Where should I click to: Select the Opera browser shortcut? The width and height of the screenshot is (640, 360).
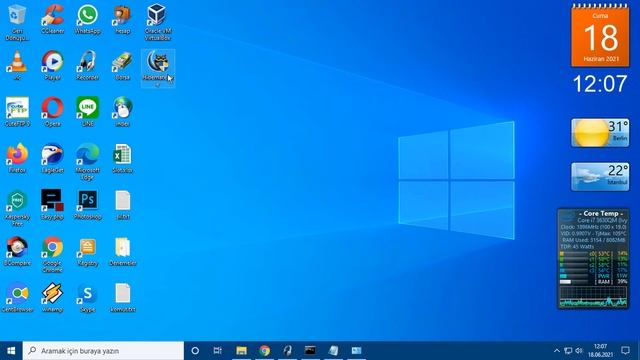click(x=53, y=112)
